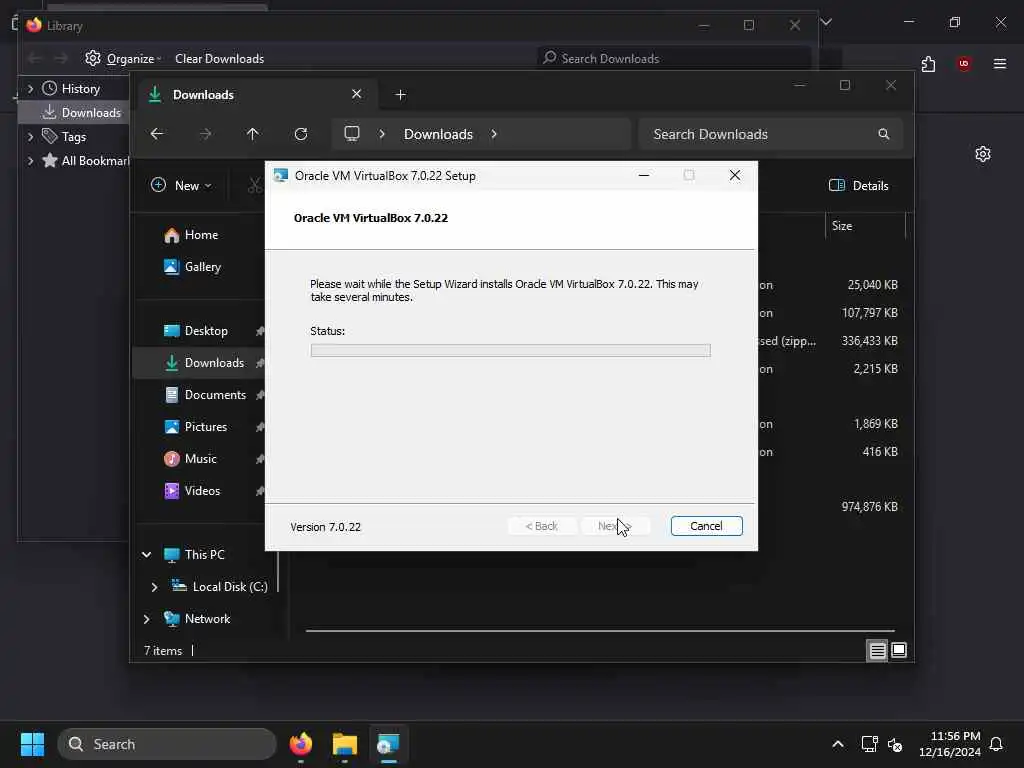
Task: Open the Windows Start menu
Action: [32, 744]
